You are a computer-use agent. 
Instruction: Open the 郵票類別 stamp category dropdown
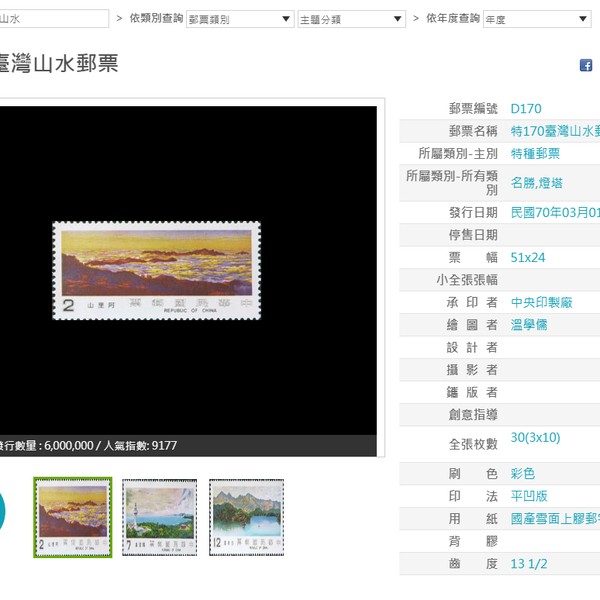point(240,19)
